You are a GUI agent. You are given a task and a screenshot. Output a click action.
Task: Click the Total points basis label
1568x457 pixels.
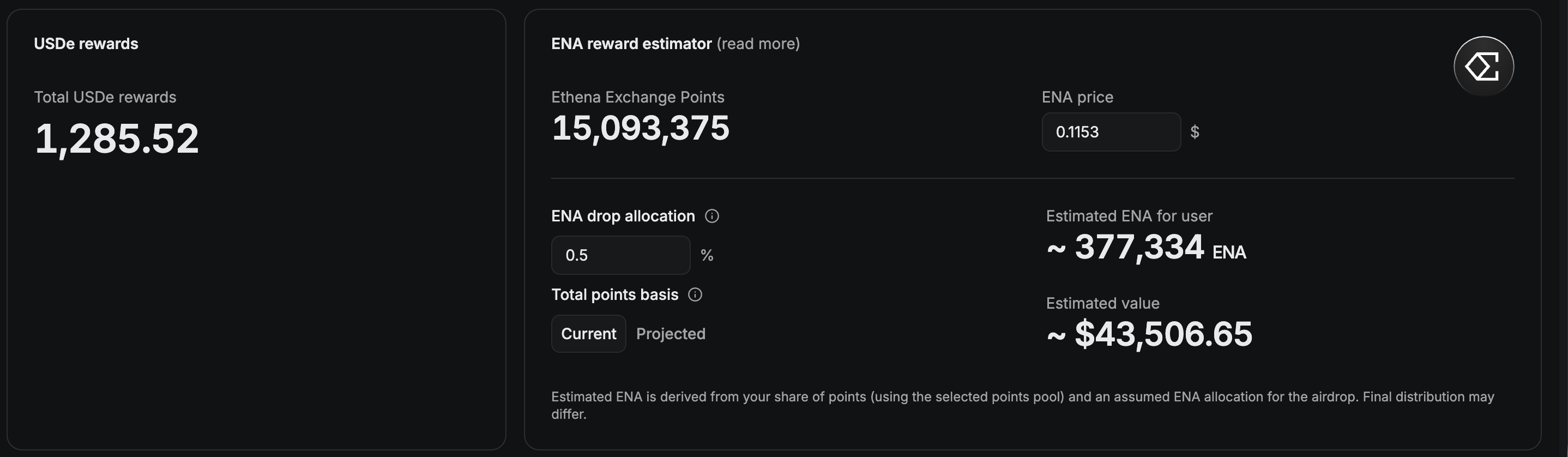tap(614, 294)
